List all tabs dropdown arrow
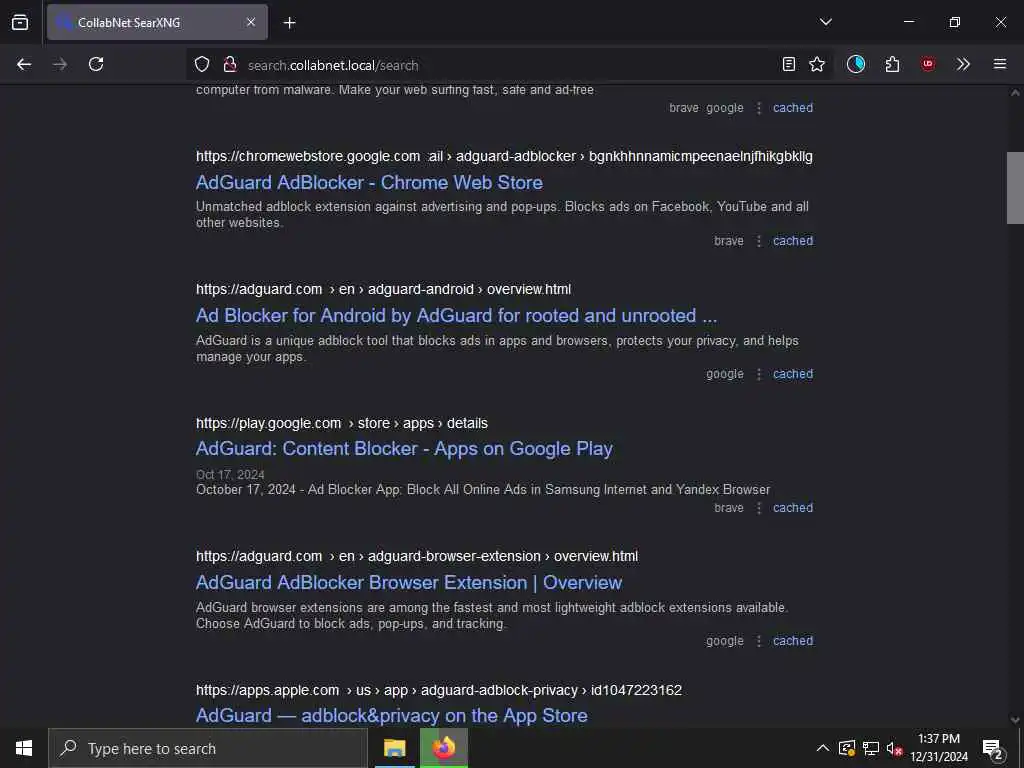Image resolution: width=1024 pixels, height=768 pixels. point(826,22)
